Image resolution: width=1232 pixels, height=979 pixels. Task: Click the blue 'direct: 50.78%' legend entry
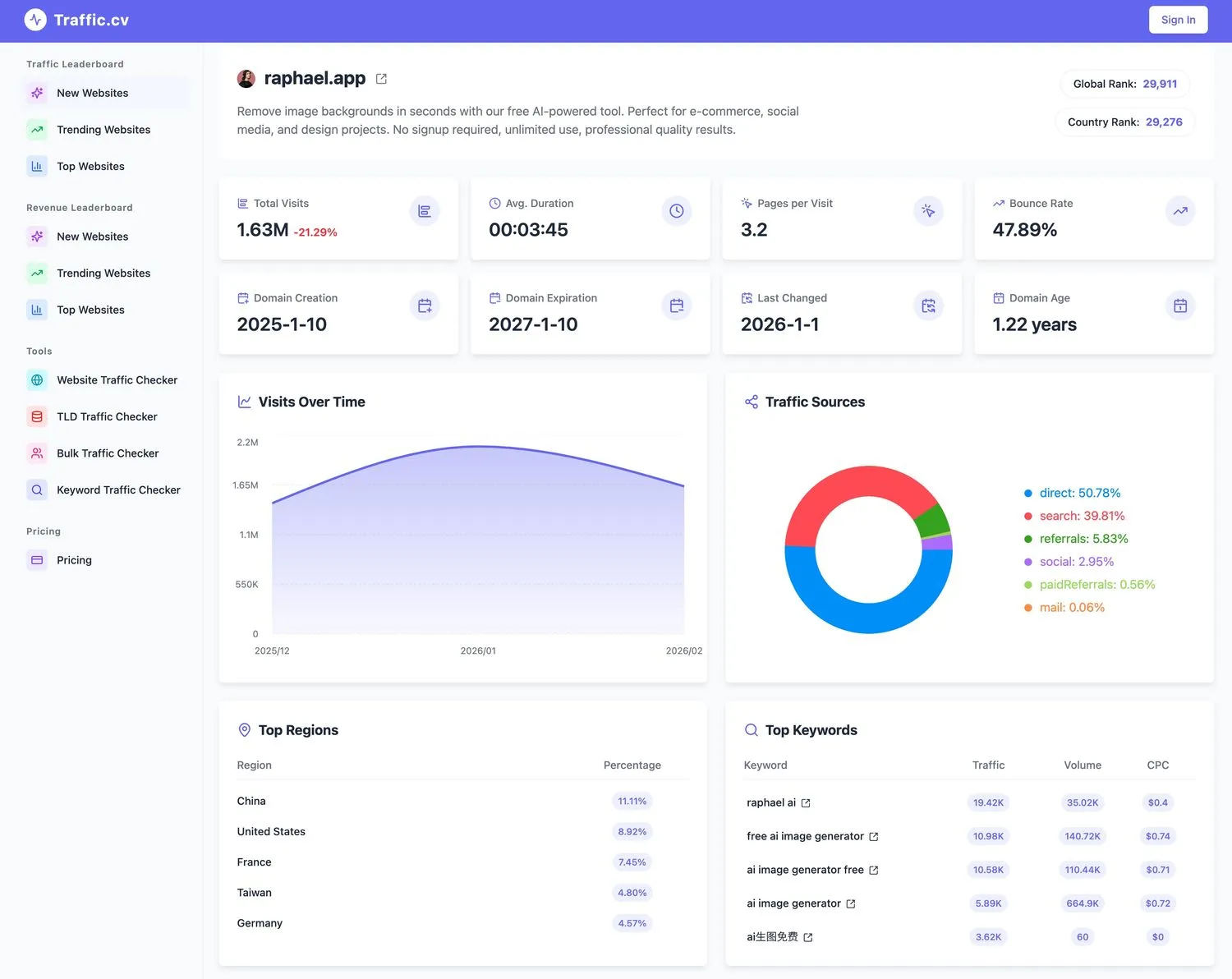(x=1072, y=493)
